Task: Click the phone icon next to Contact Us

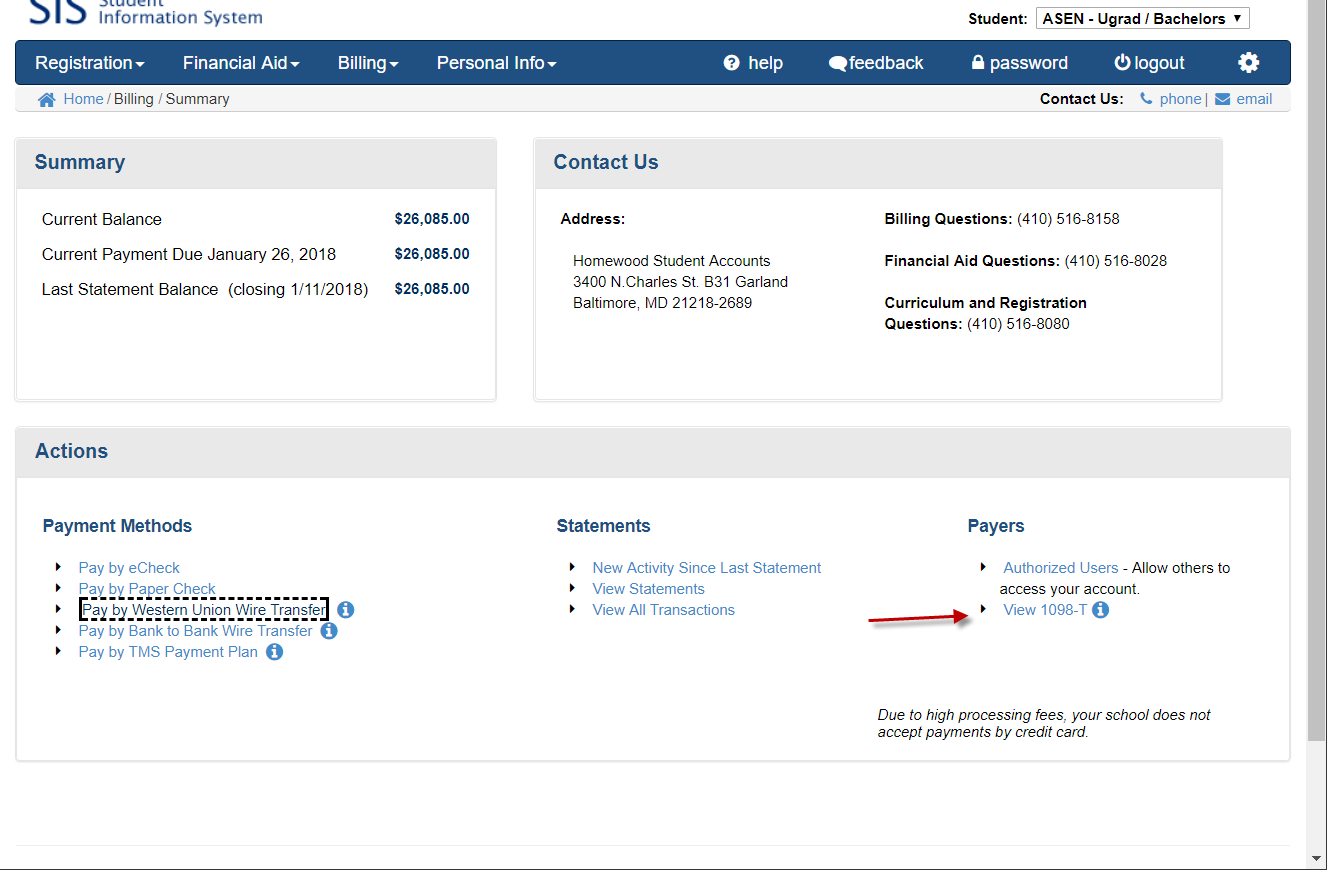Action: click(x=1146, y=99)
